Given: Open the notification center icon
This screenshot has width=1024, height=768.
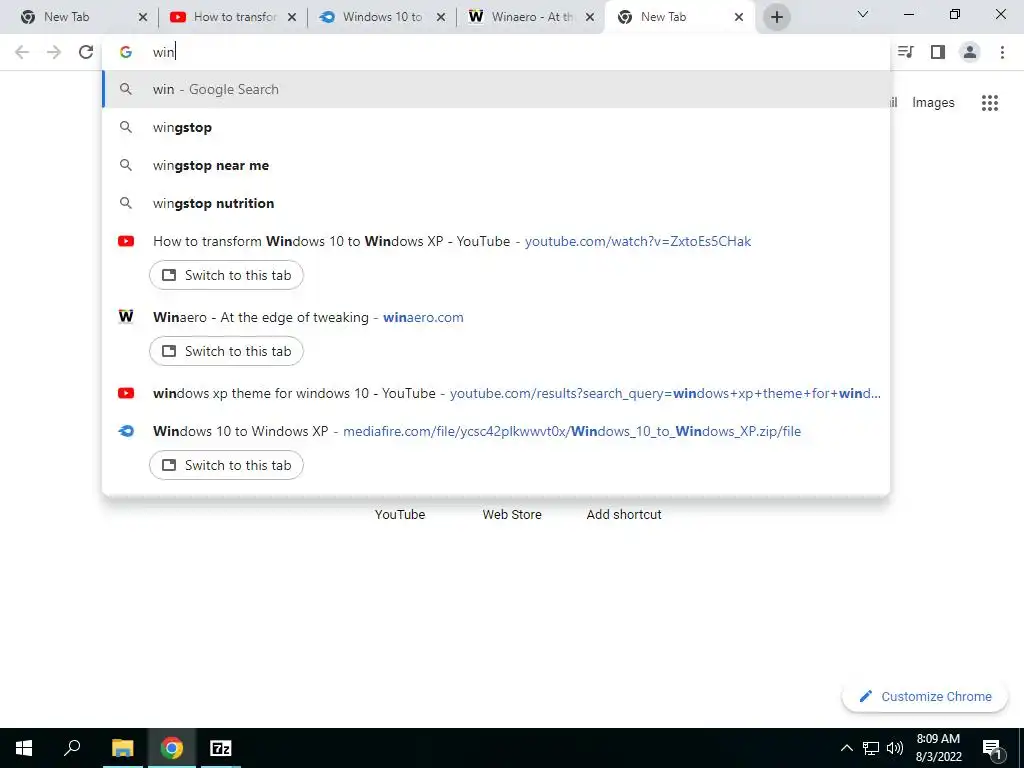Looking at the screenshot, I should (x=993, y=749).
